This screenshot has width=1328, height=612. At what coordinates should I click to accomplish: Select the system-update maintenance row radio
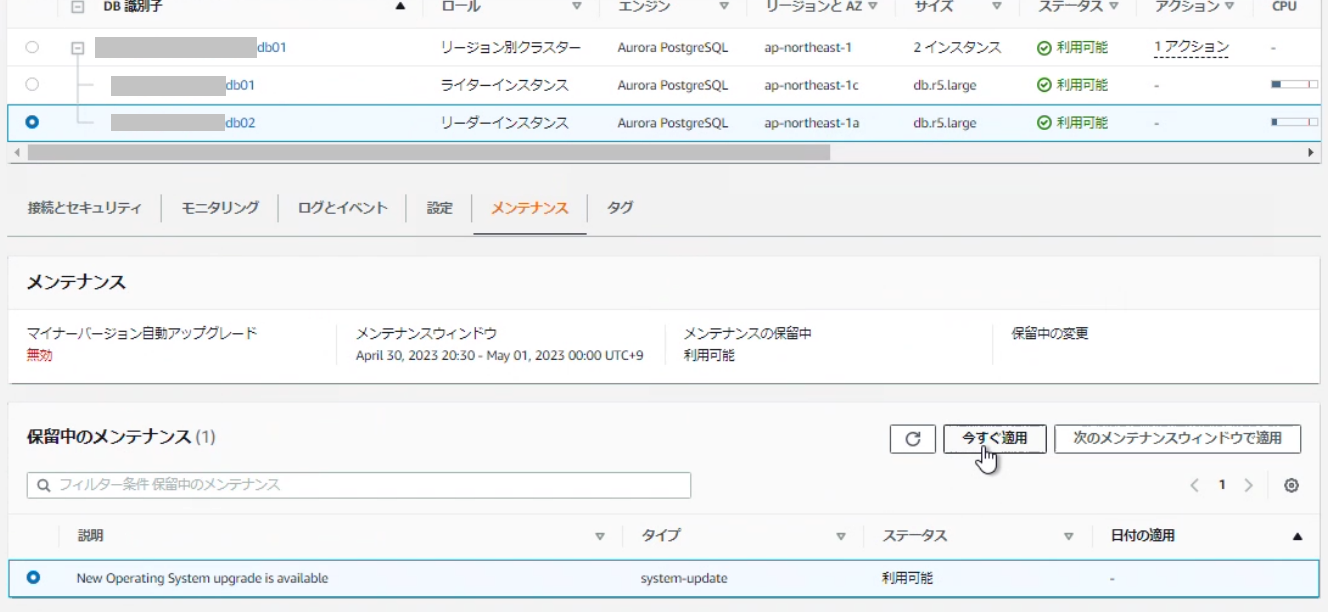pos(33,578)
